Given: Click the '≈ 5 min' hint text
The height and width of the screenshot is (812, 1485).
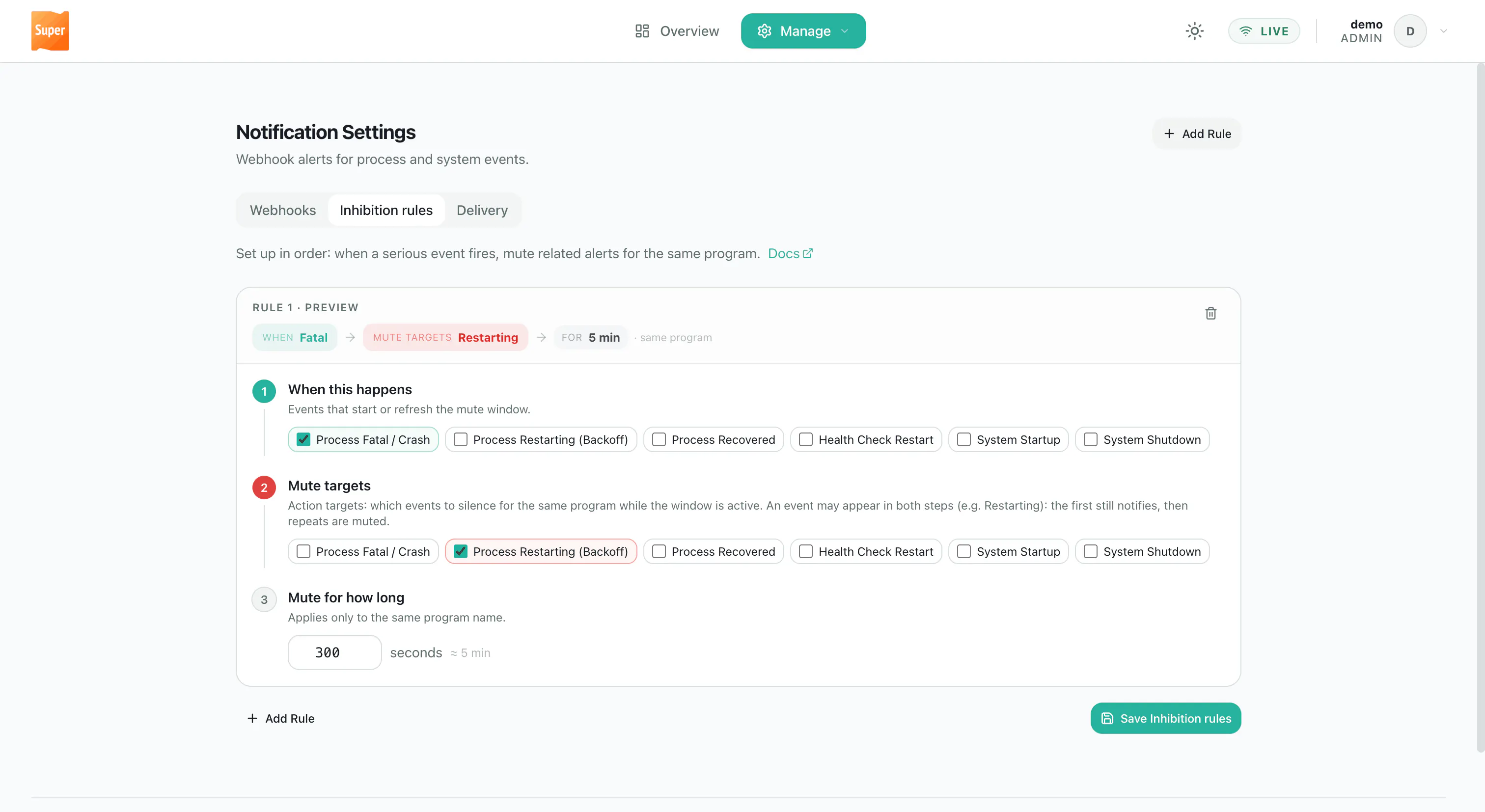Looking at the screenshot, I should click(x=470, y=653).
